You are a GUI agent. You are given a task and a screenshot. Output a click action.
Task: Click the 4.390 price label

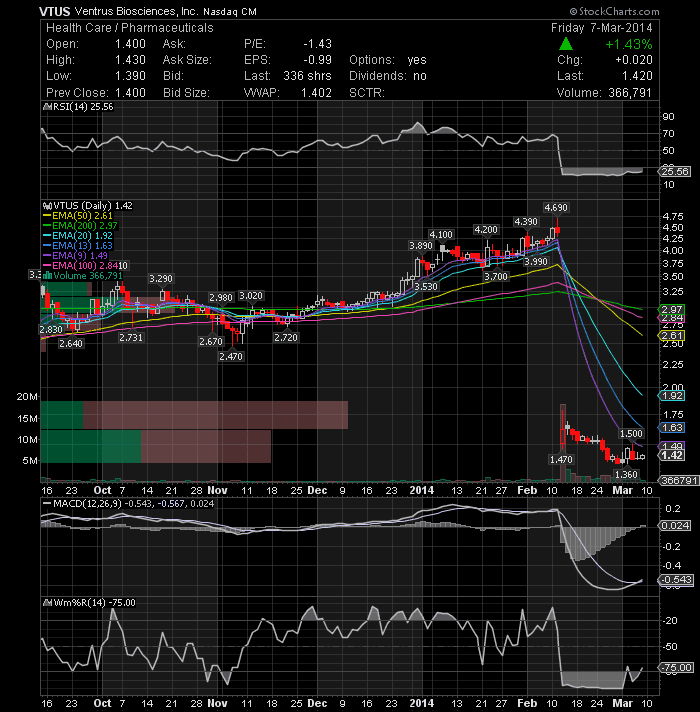[526, 222]
